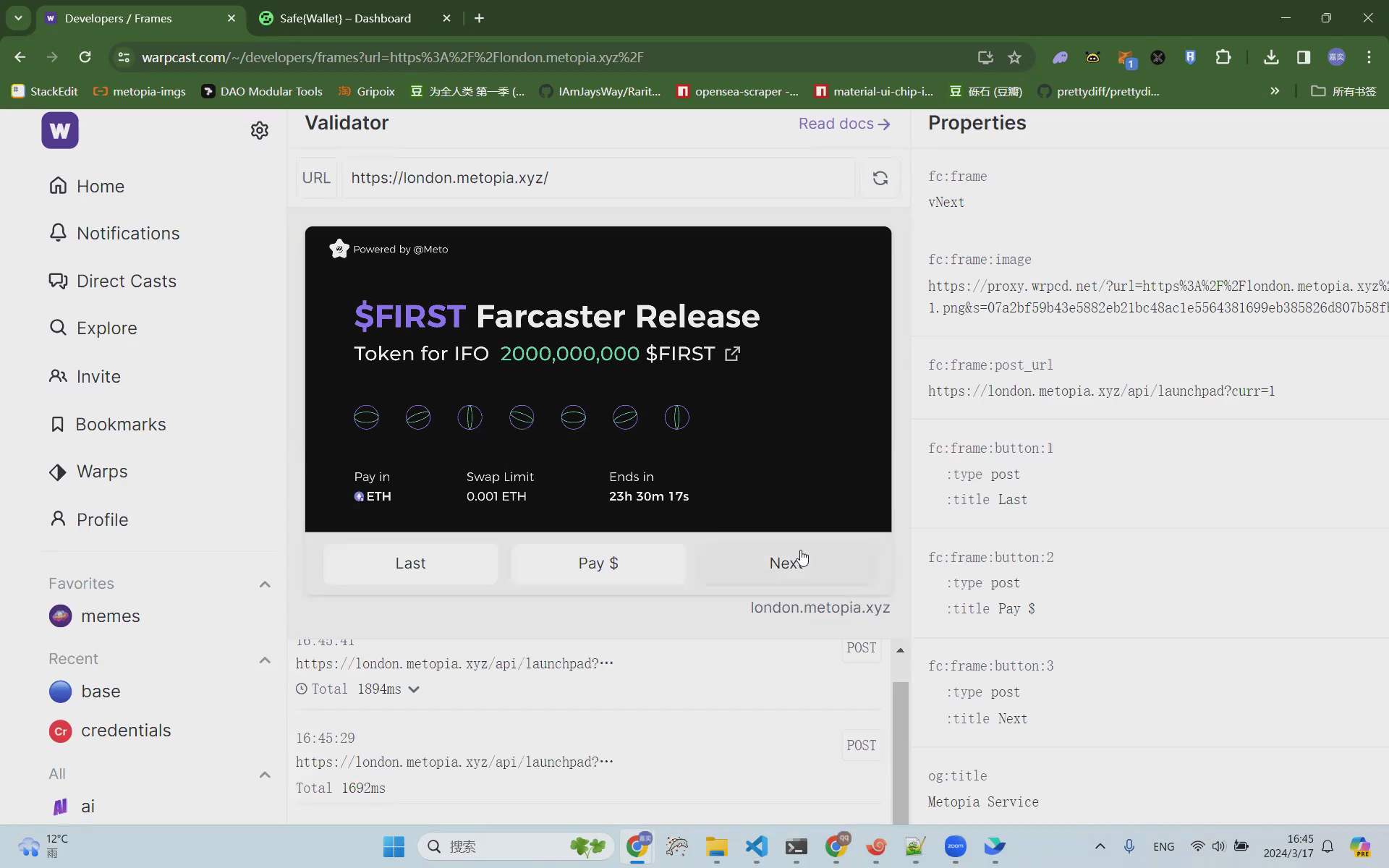Open the credentials channel
This screenshot has width=1389, height=868.
point(110,731)
